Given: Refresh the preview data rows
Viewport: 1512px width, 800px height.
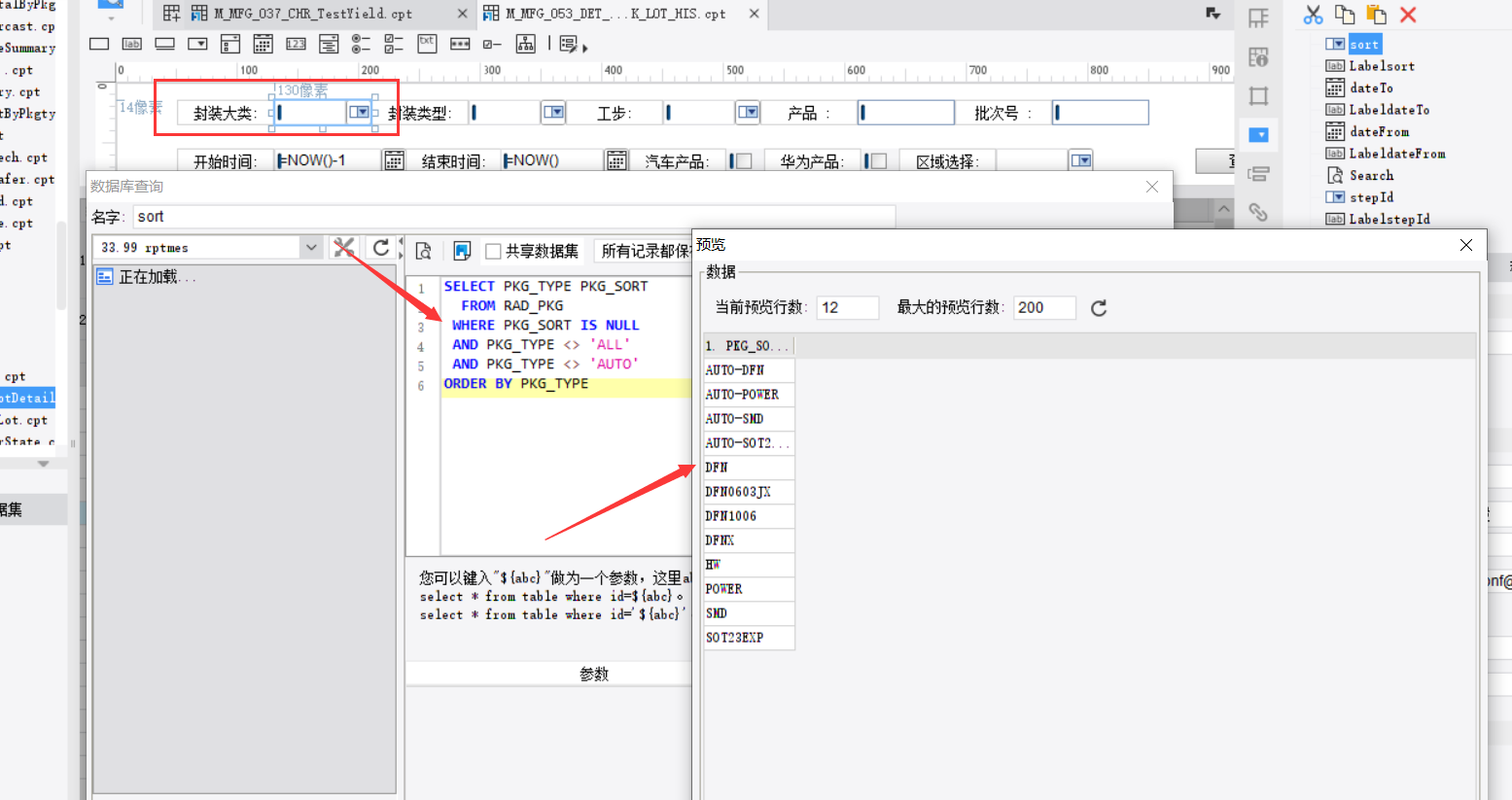Looking at the screenshot, I should 1099,308.
